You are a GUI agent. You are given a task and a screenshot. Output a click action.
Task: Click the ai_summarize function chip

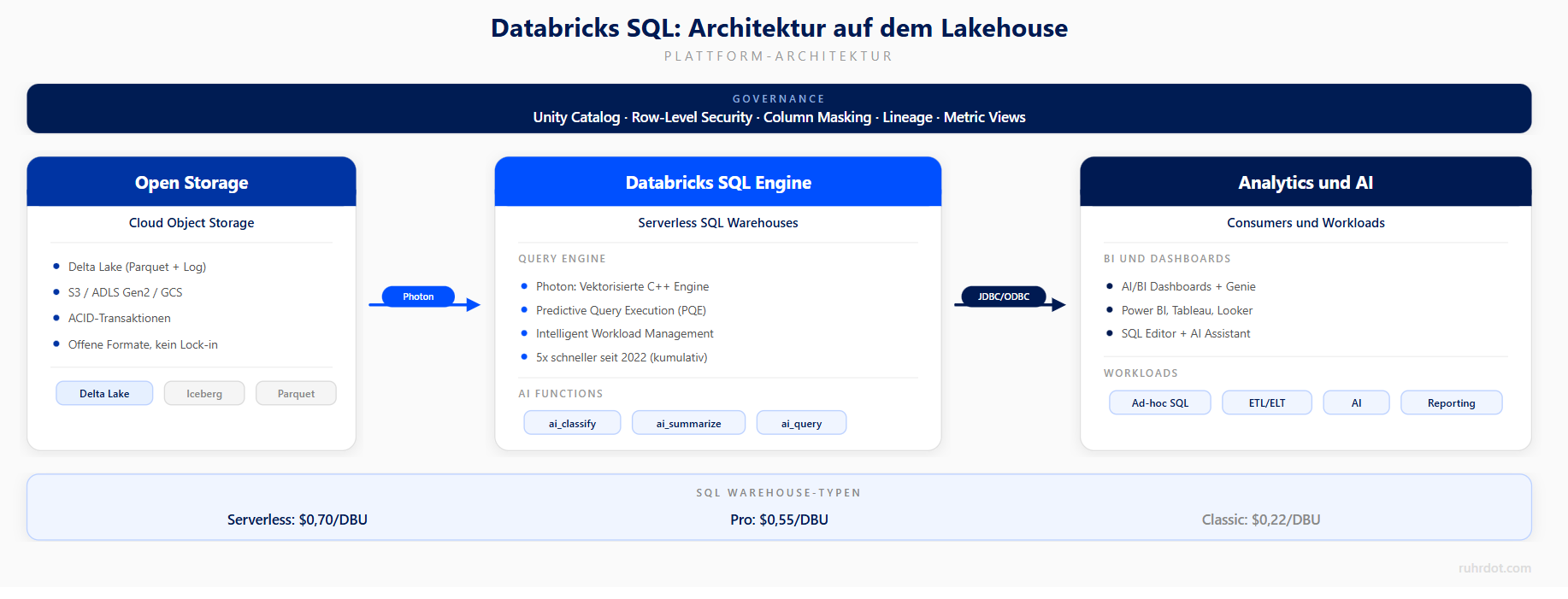tap(688, 423)
